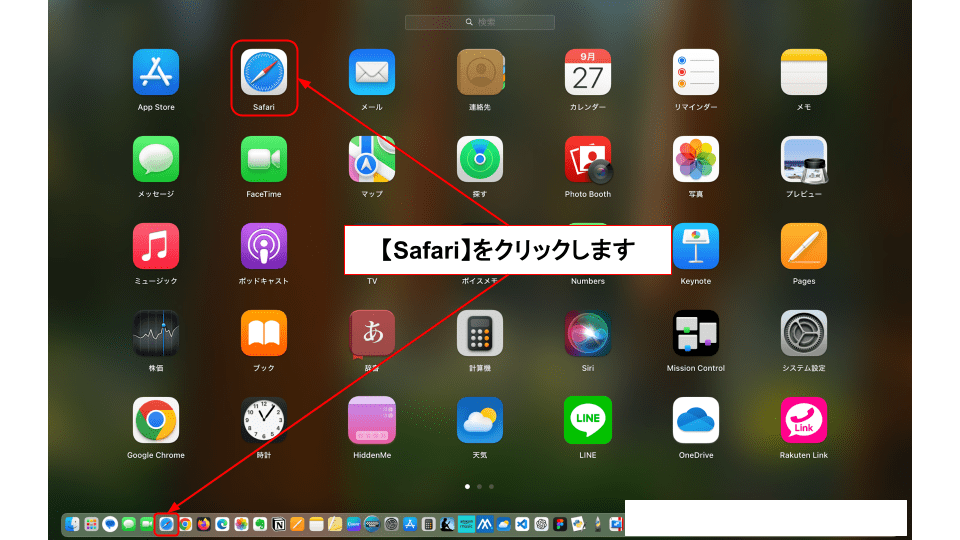
Task: Open the FaceTime app
Action: tap(264, 160)
